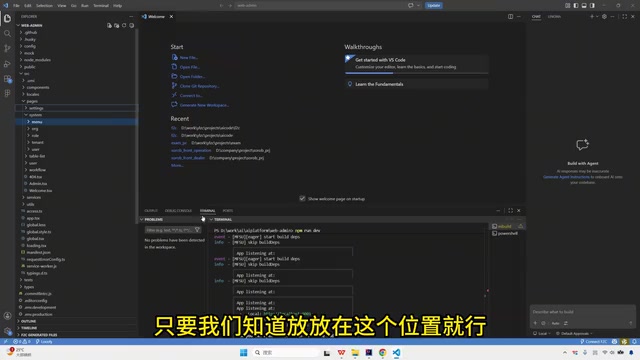Open Get started with VS Code walkthrough
Screen dimensions: 640x360
(416, 63)
